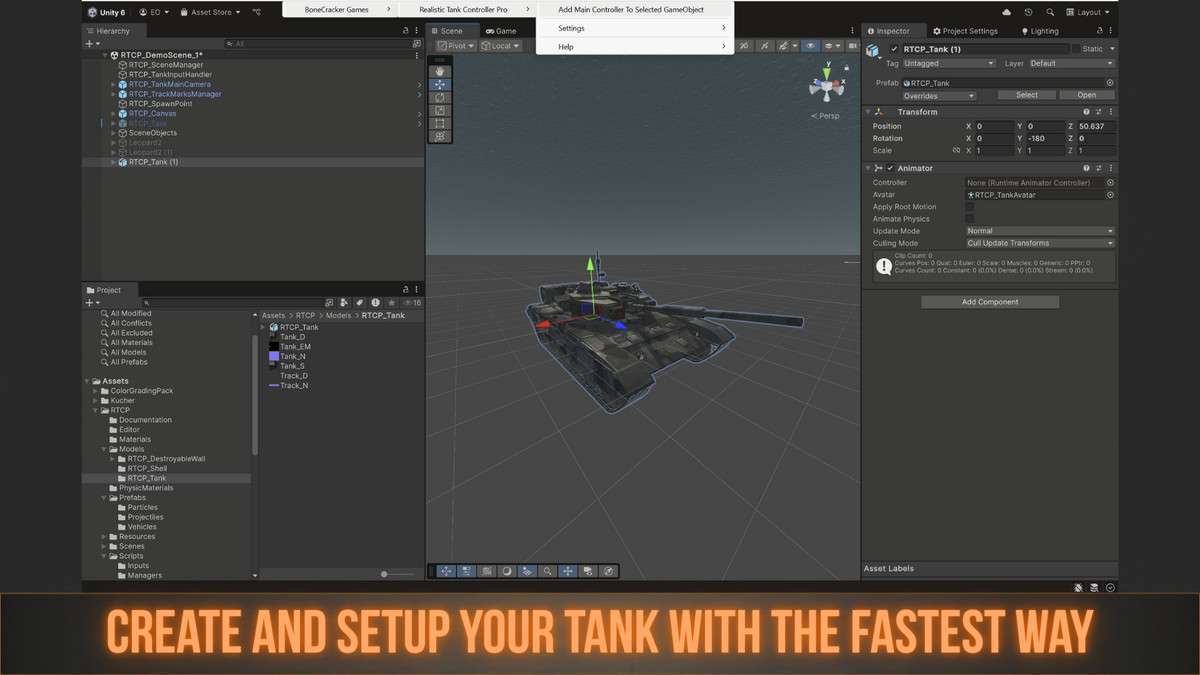Toggle the Project panel lock

(x=407, y=290)
